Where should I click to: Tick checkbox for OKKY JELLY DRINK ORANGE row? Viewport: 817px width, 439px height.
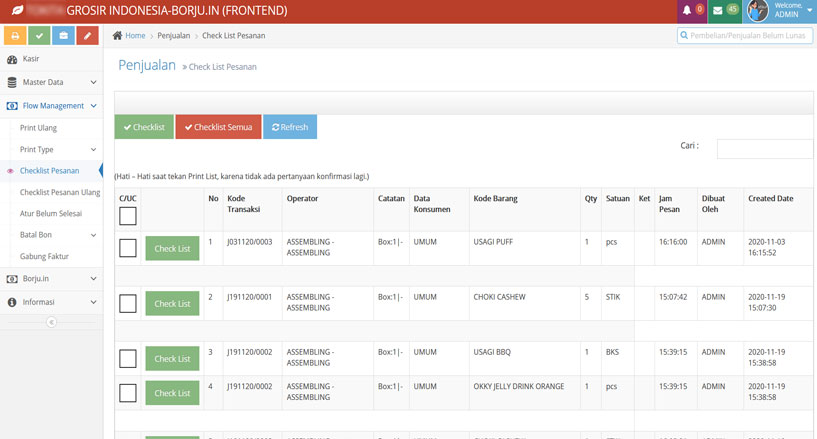tap(128, 393)
